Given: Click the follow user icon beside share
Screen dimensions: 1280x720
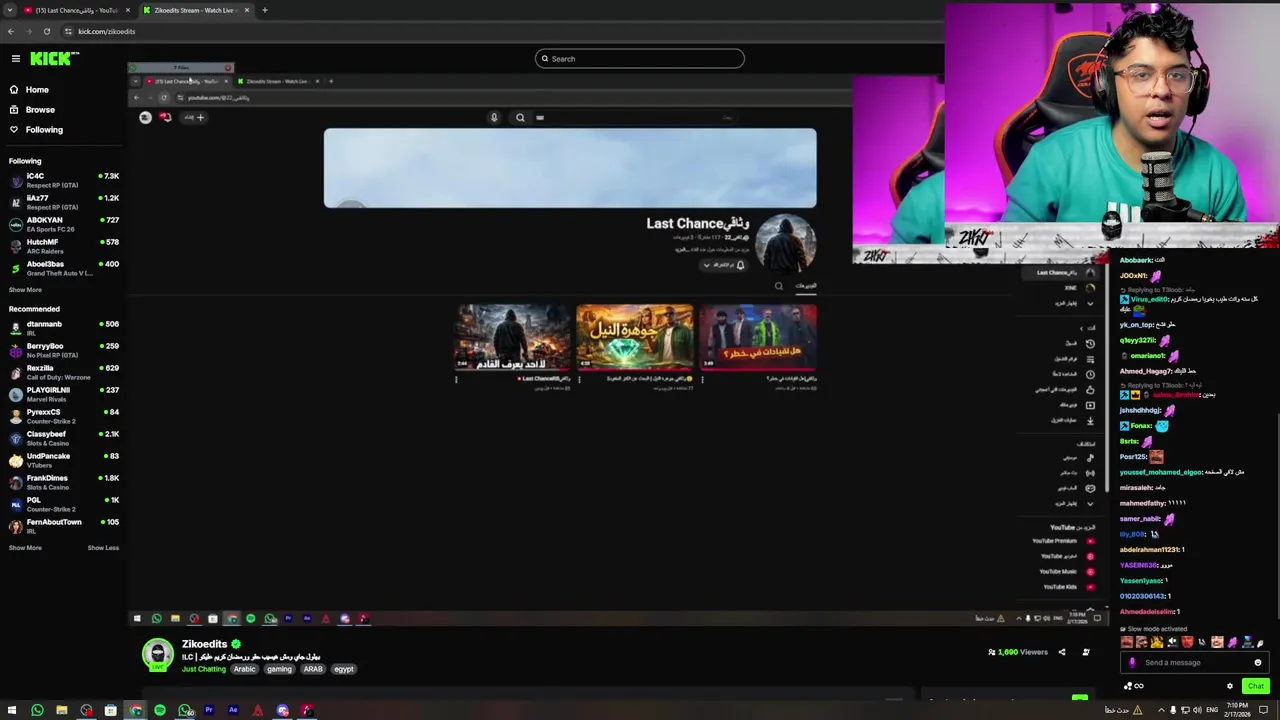Looking at the screenshot, I should (x=1086, y=652).
